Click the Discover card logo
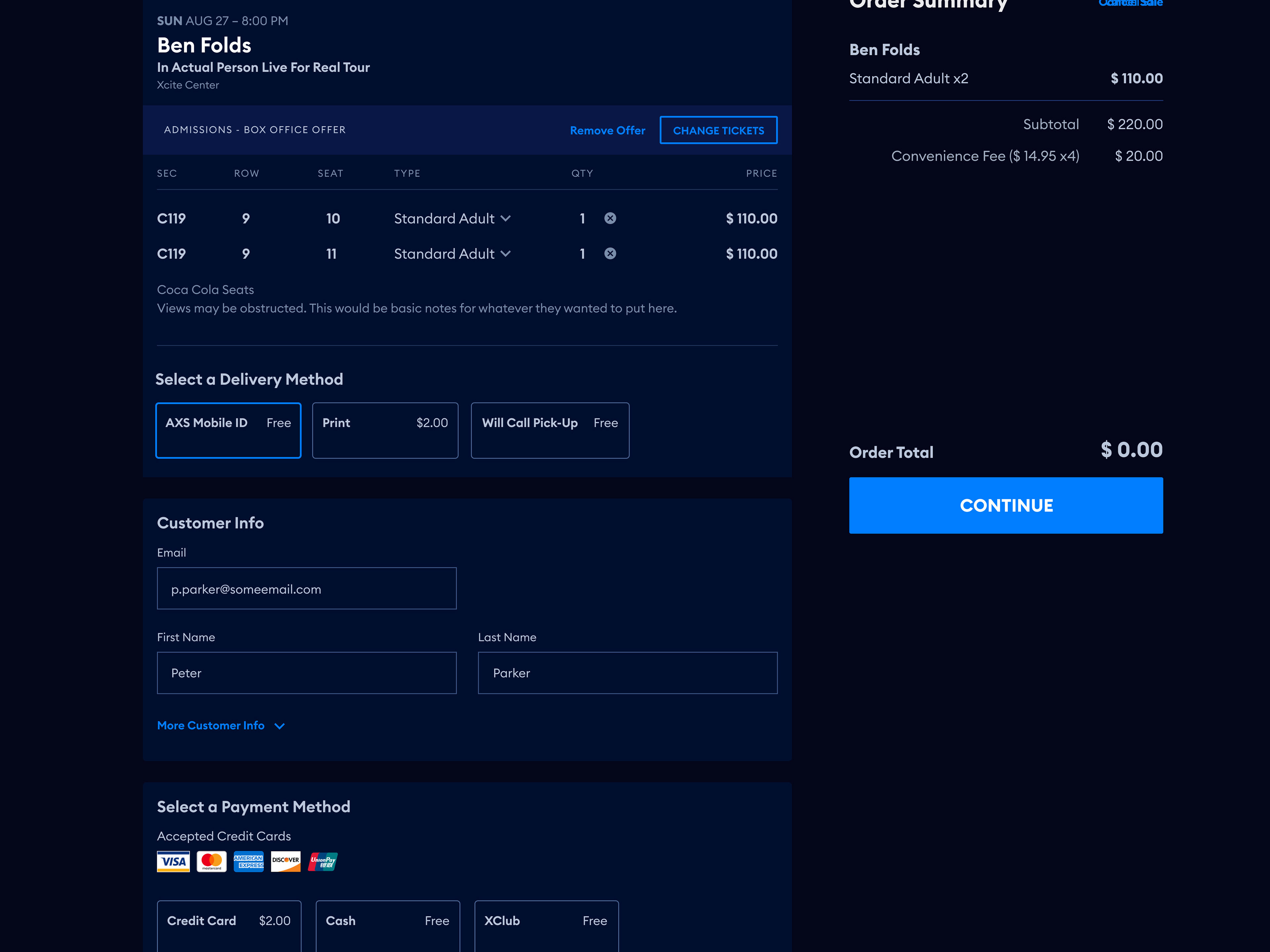Image resolution: width=1270 pixels, height=952 pixels. [285, 861]
